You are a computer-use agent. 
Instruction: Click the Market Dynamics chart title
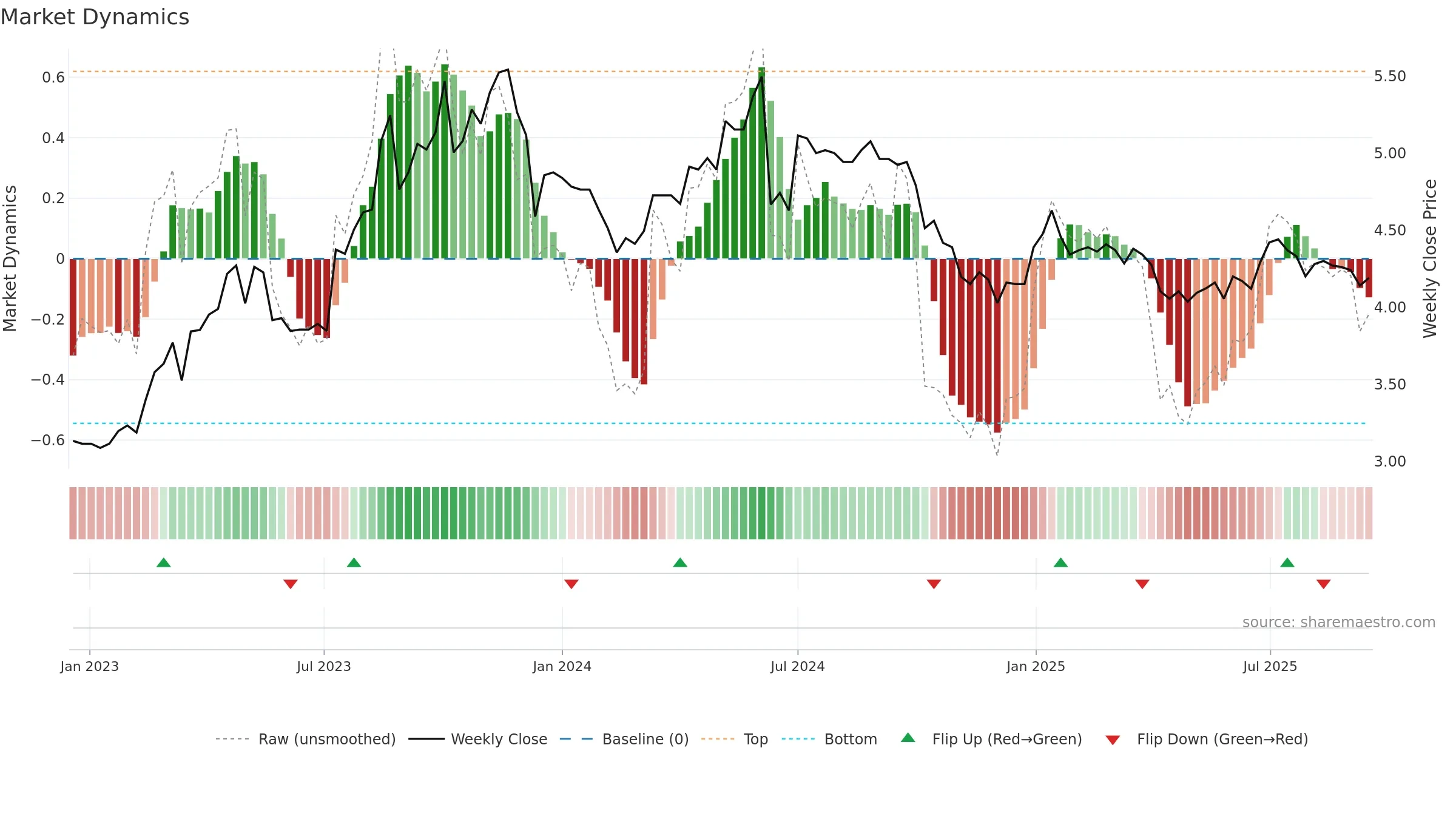coord(95,17)
